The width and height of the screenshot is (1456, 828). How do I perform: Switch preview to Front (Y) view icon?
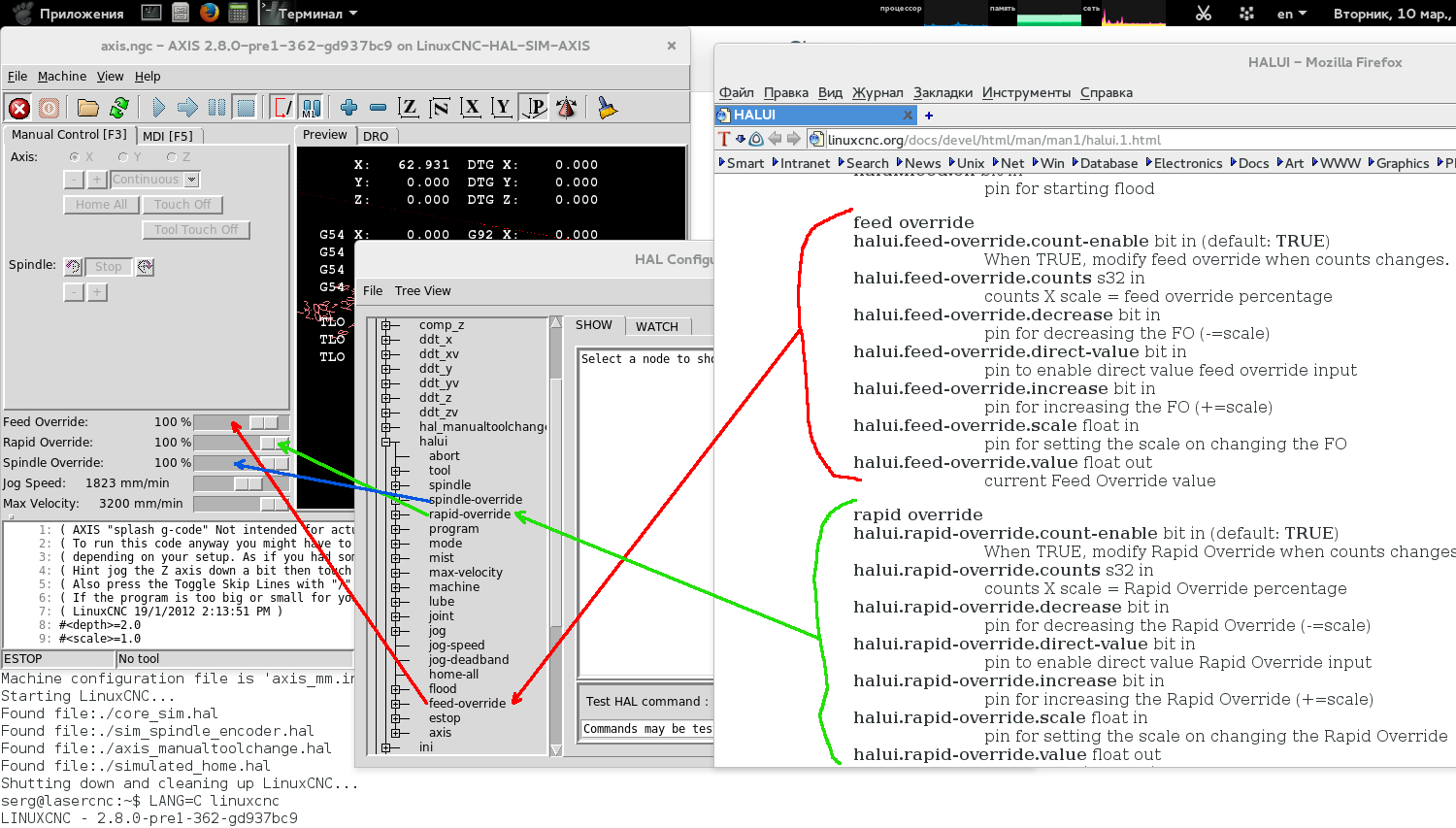(502, 108)
